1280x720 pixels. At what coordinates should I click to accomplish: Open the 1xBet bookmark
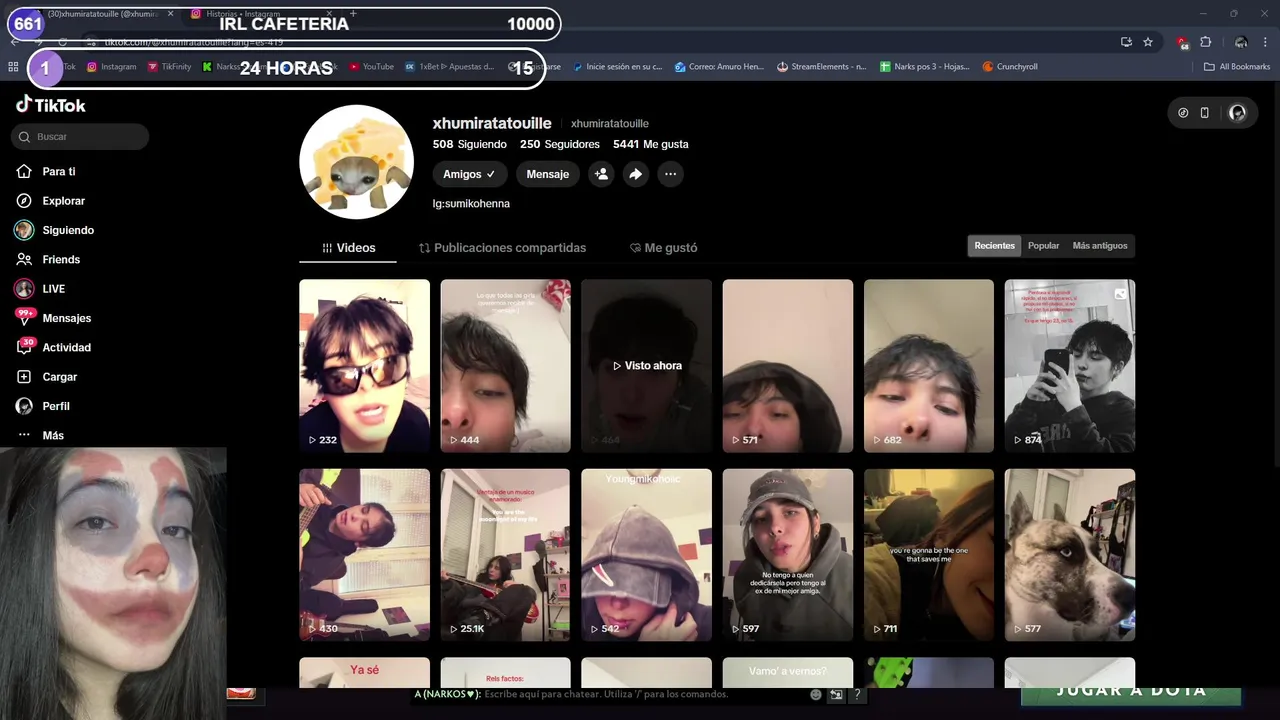450,67
